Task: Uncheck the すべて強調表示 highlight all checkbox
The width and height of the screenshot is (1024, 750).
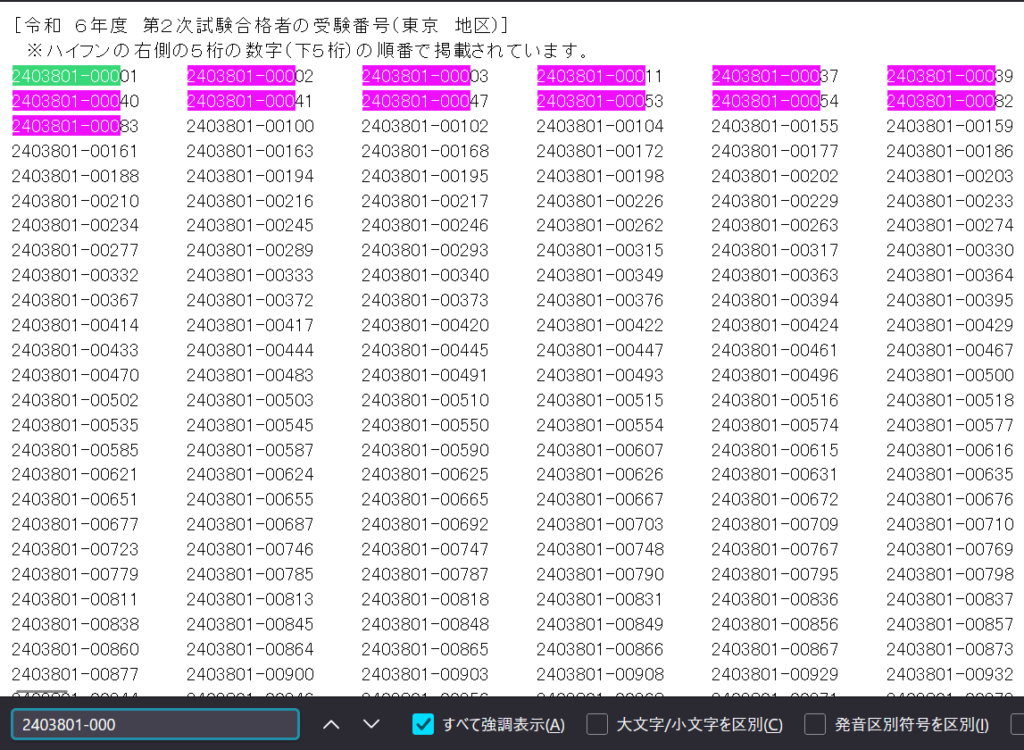Action: point(423,724)
